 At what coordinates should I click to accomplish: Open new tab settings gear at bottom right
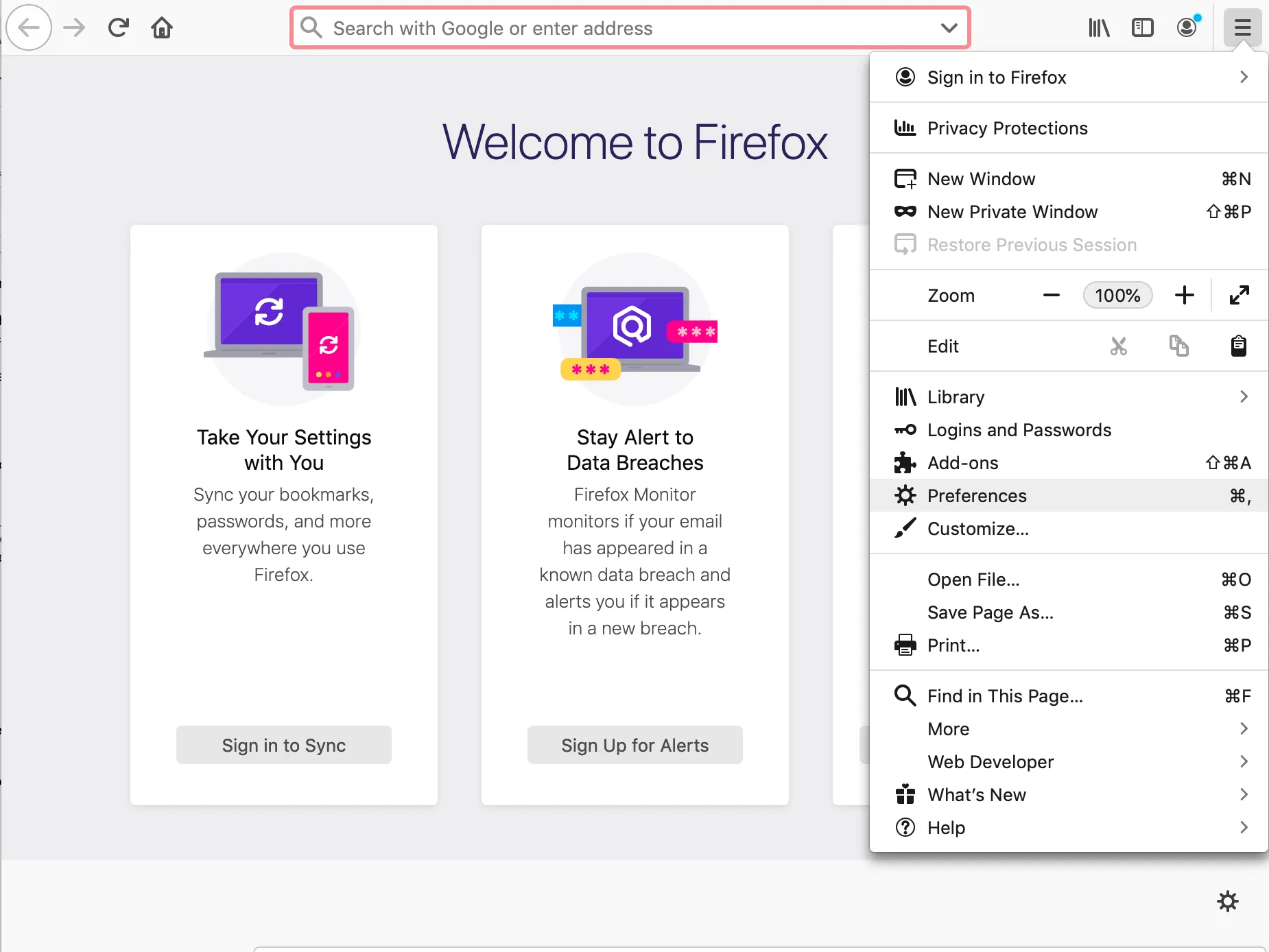[x=1228, y=901]
